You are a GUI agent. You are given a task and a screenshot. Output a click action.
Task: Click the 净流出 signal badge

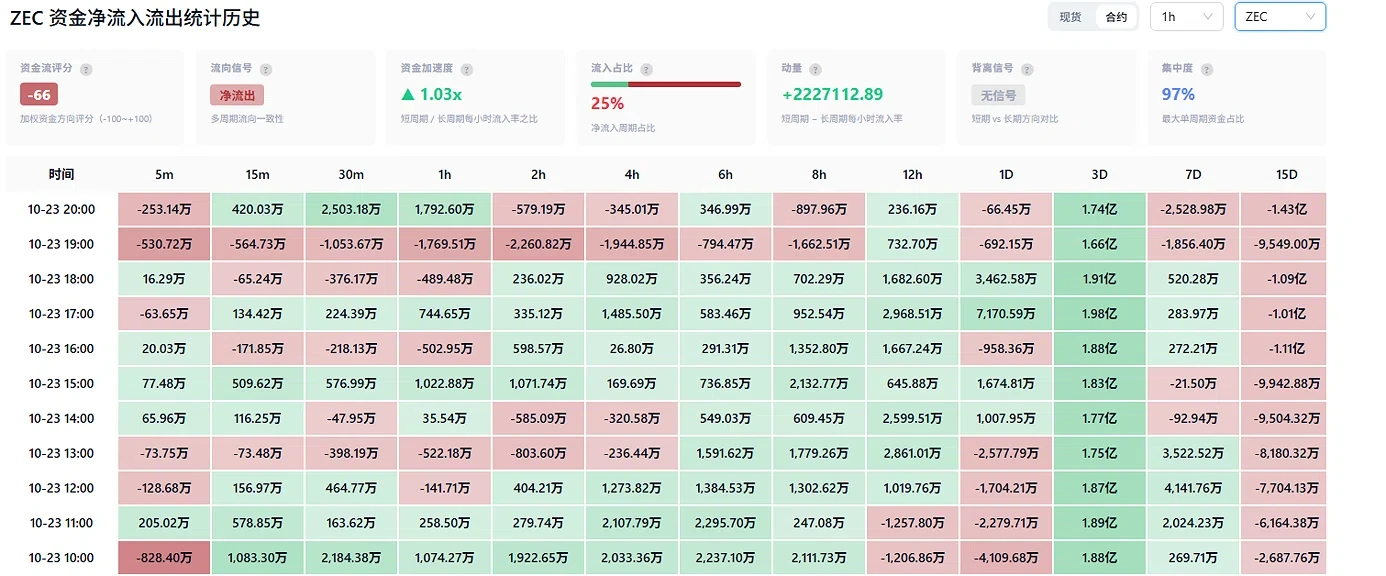[237, 95]
